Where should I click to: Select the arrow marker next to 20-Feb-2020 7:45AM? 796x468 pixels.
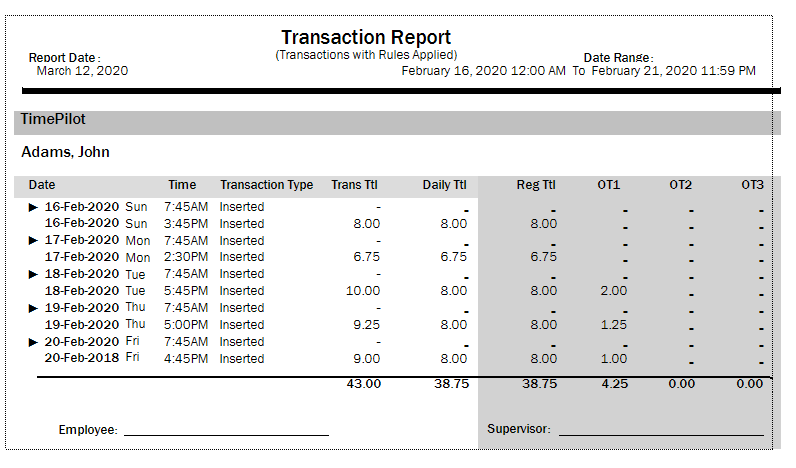(x=34, y=342)
